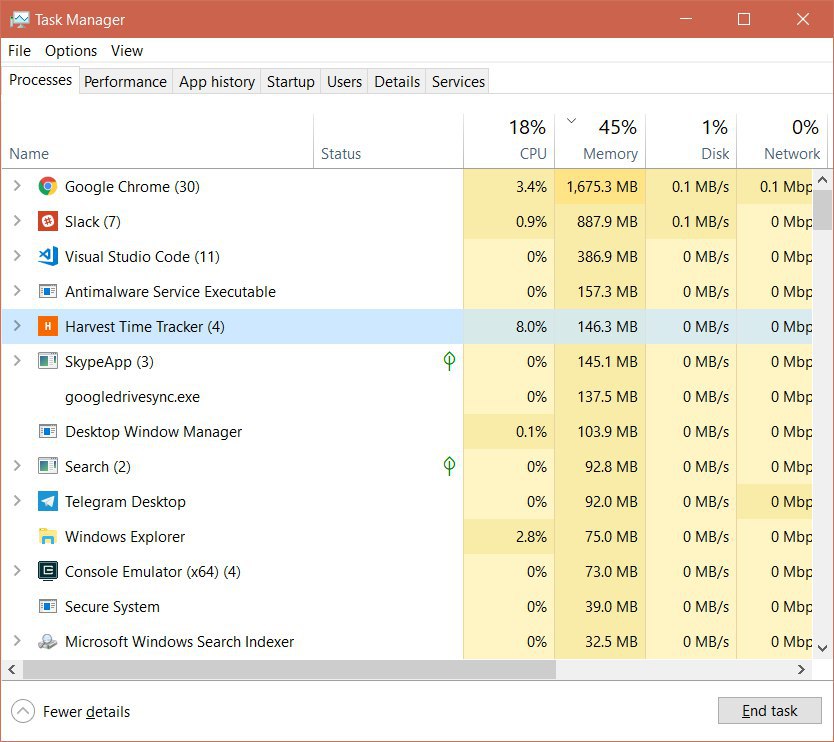Switch to the Services tab
The image size is (834, 742).
(x=458, y=81)
